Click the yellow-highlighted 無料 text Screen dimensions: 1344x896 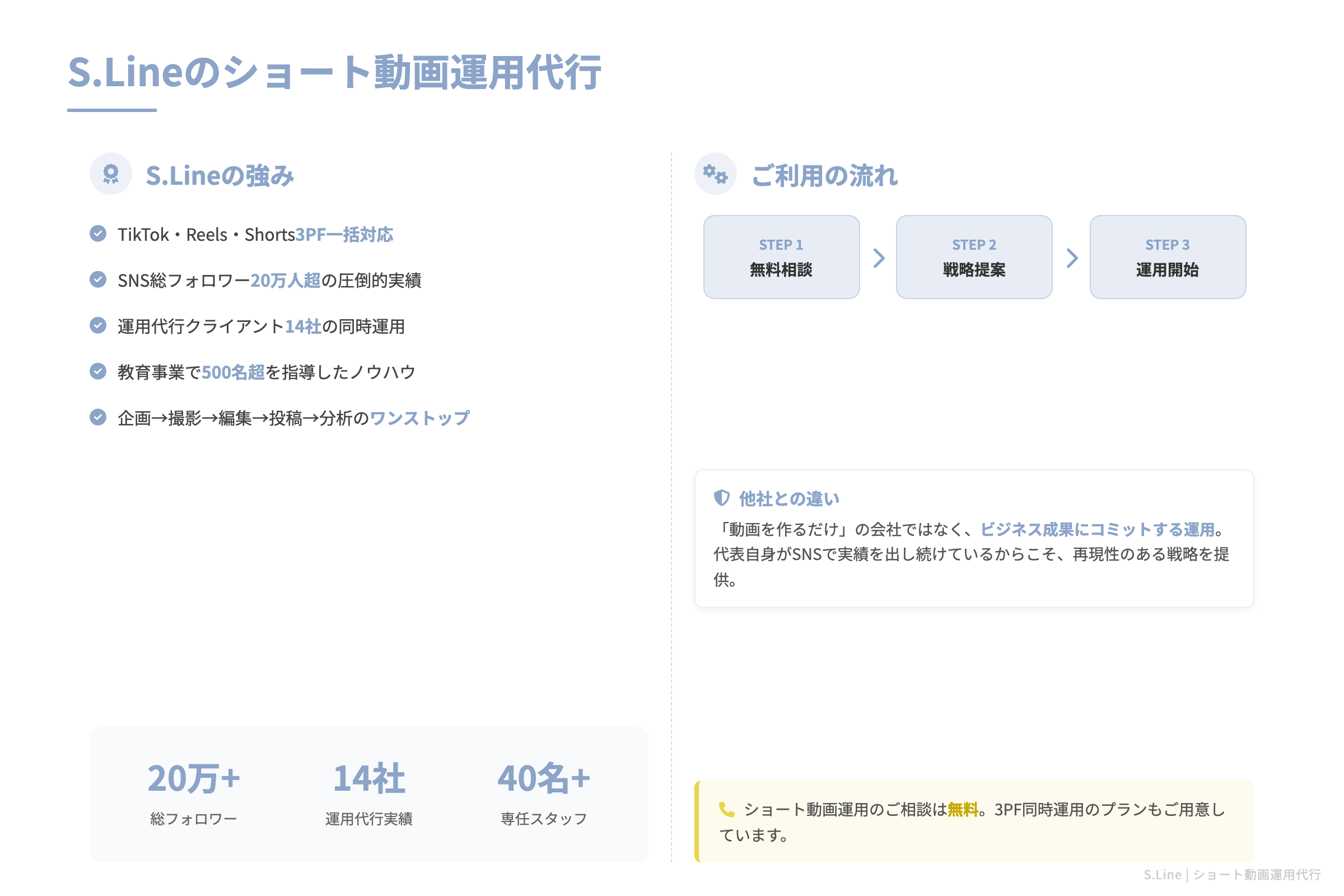point(963,809)
